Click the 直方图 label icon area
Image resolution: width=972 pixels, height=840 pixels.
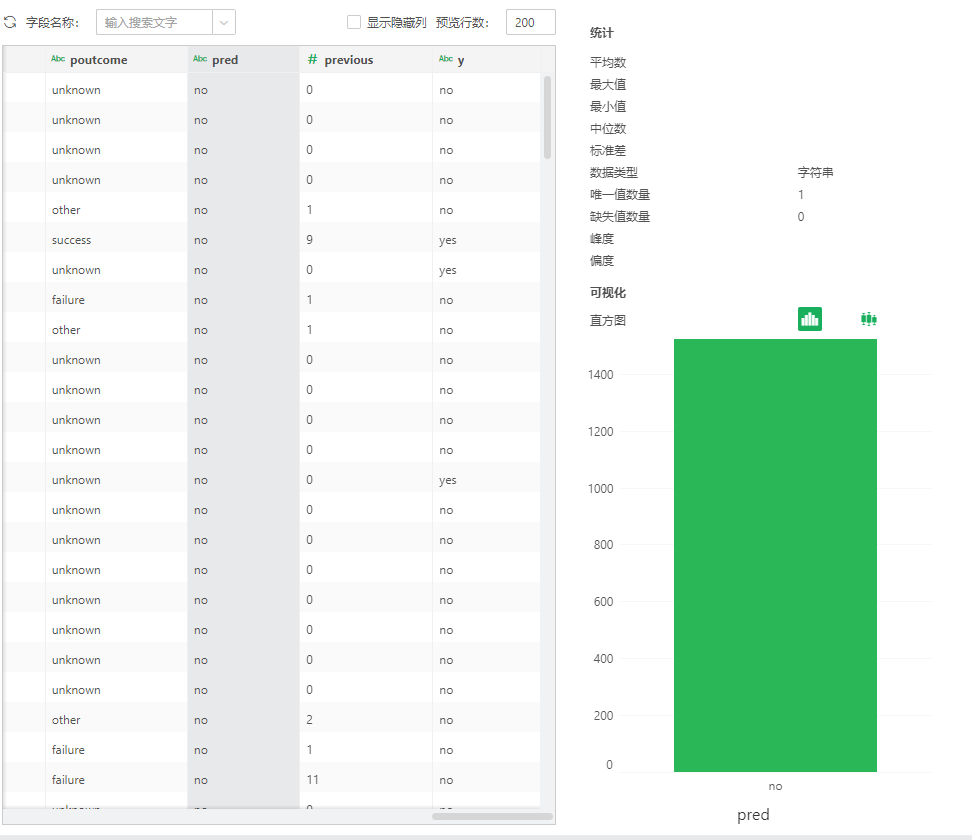coord(610,319)
